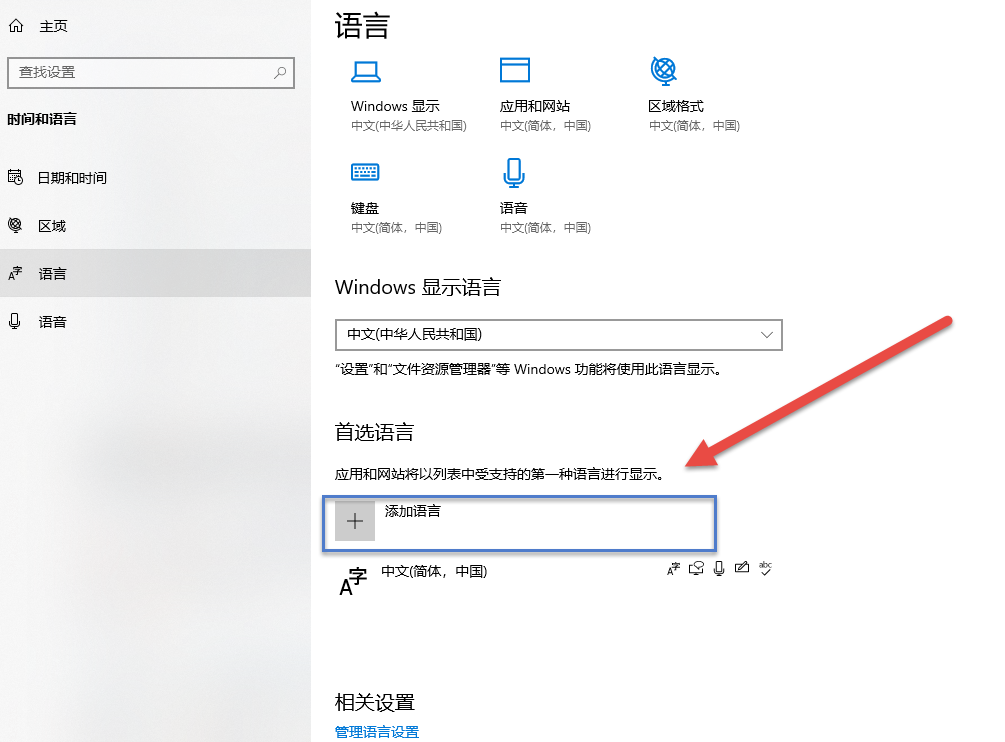The height and width of the screenshot is (742, 1005).
Task: Click the A字 icon beside 中文(简体，中国)
Action: click(353, 581)
